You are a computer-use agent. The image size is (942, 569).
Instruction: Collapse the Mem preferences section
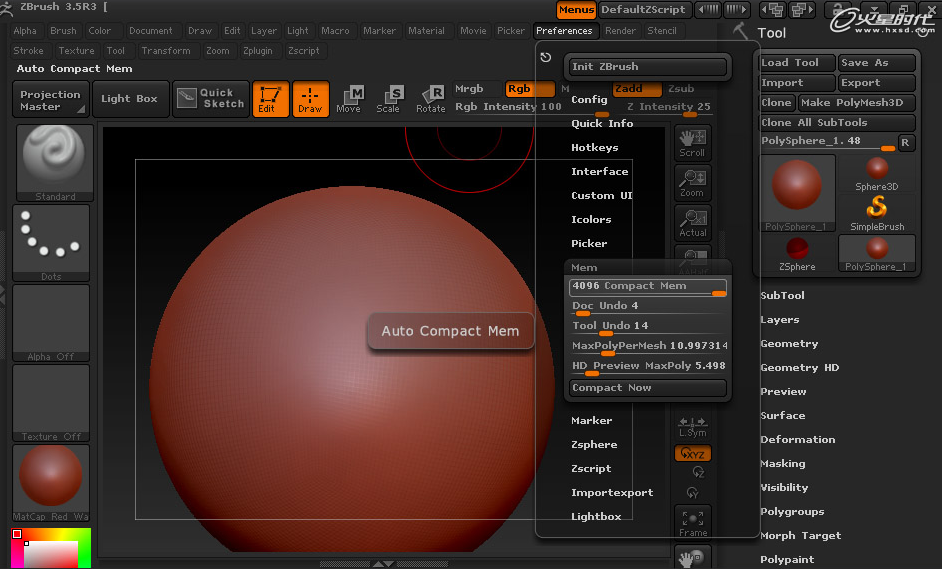point(584,267)
